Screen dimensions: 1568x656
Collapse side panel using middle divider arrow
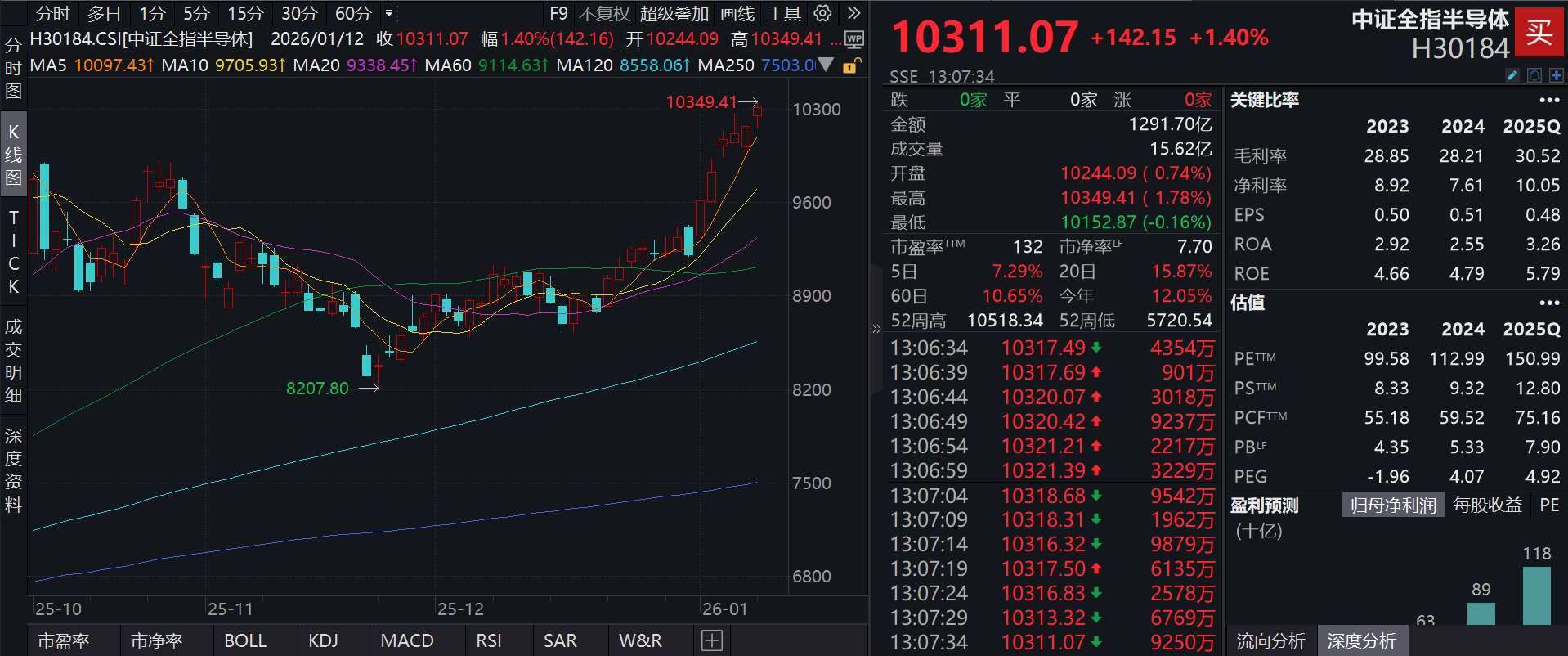point(876,329)
